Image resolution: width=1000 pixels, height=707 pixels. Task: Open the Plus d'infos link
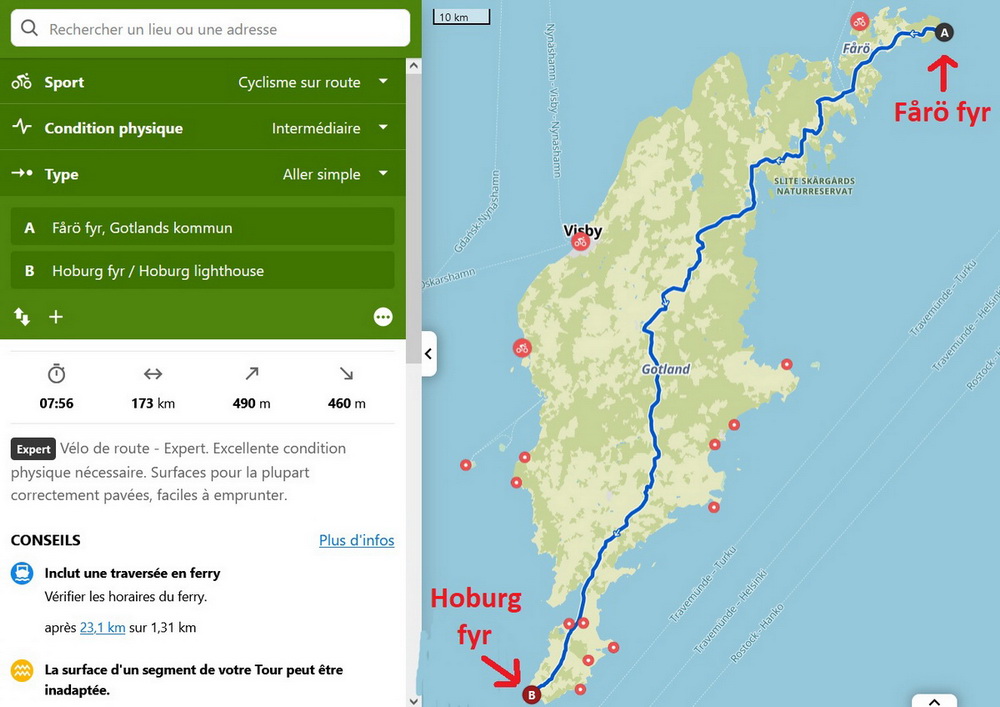pos(357,540)
